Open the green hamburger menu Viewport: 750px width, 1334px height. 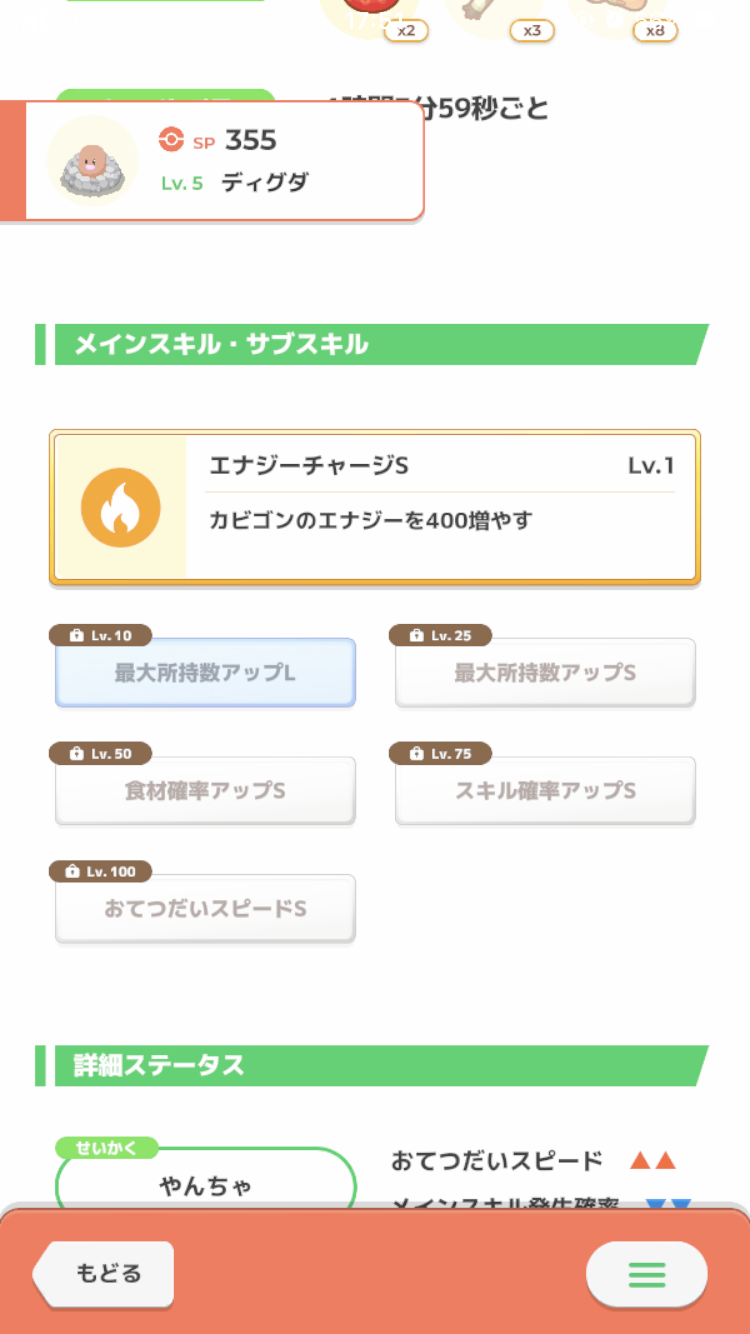[646, 1274]
